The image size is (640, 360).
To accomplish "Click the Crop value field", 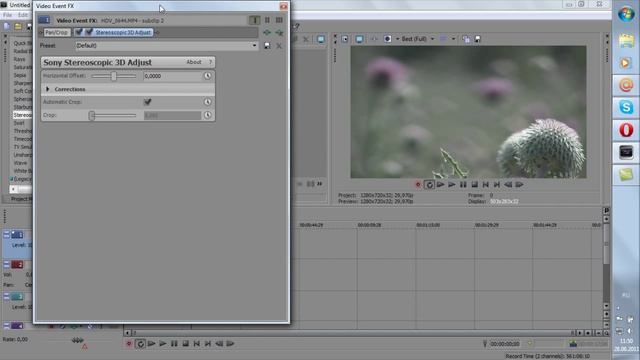I will point(172,116).
